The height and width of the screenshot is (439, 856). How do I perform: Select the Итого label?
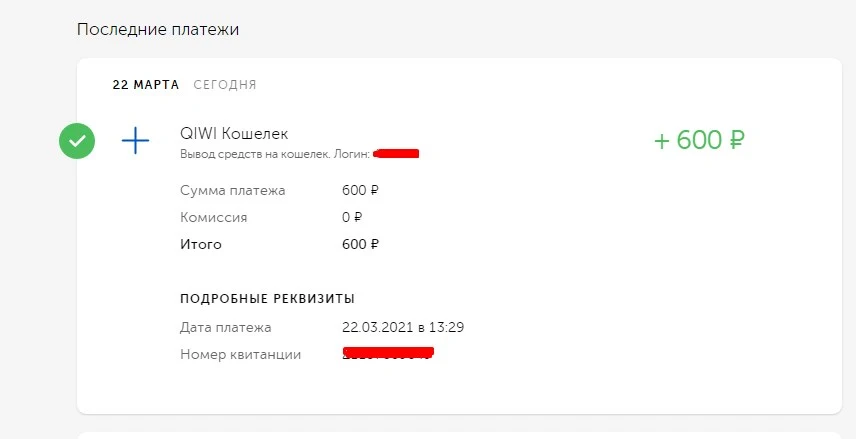coord(201,244)
